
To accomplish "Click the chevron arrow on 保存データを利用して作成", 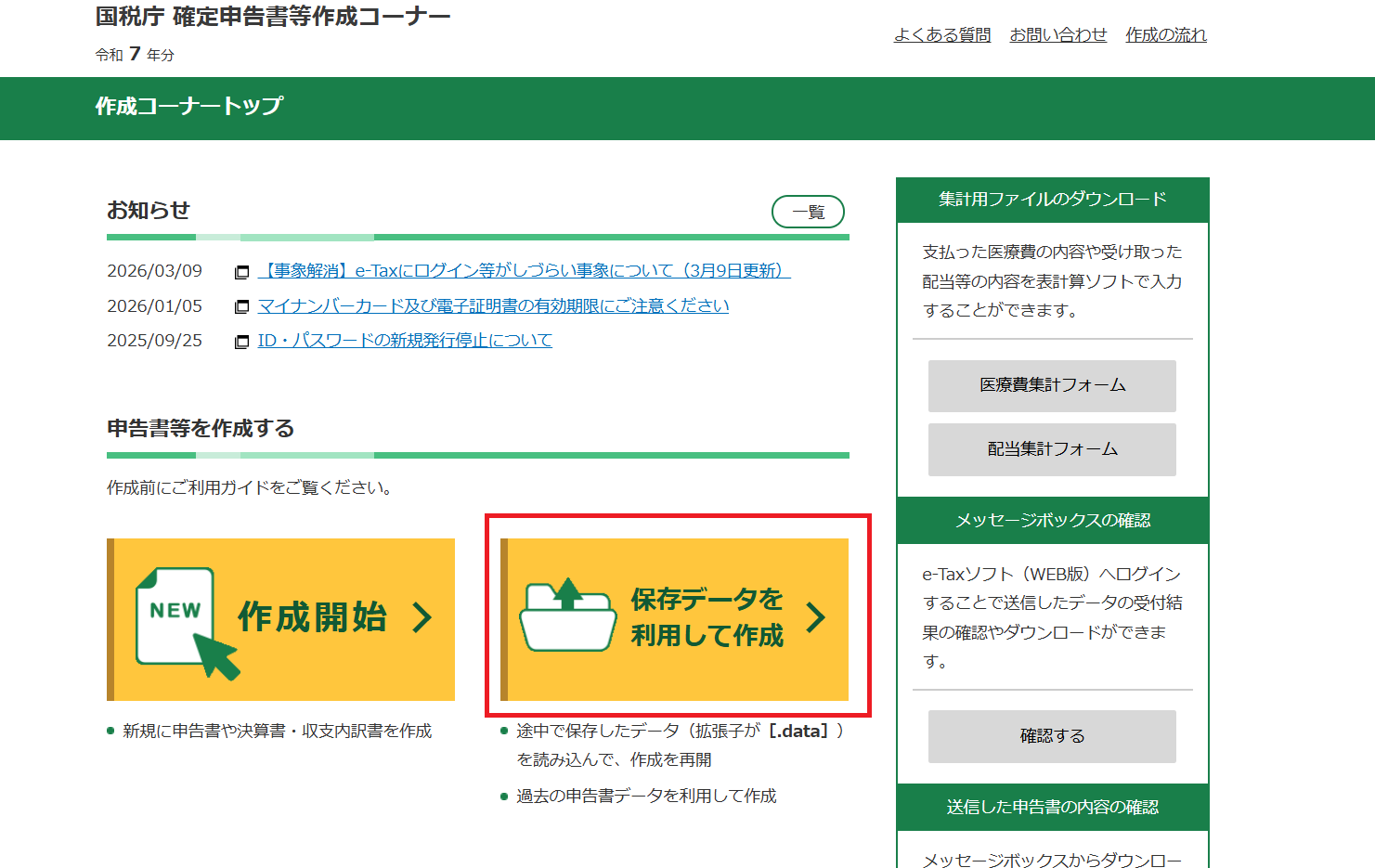I will 815,617.
